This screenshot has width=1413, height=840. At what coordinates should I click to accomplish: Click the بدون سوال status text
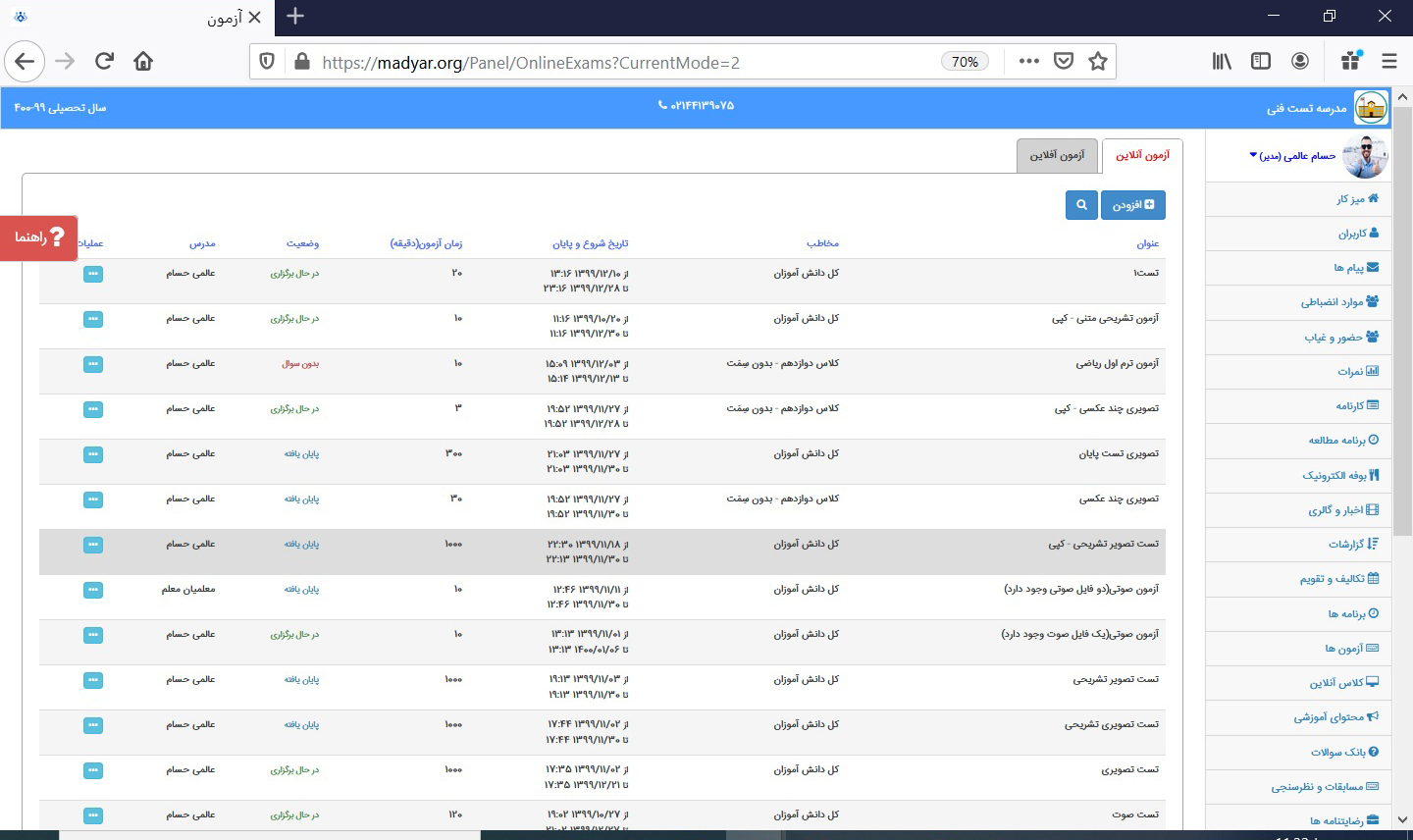(300, 364)
